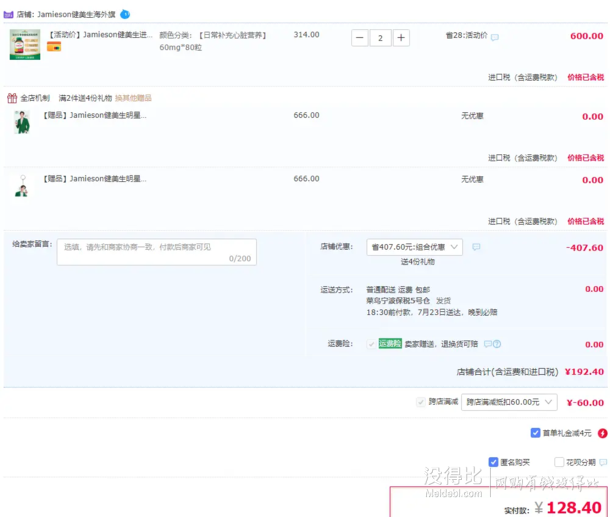
Task: Toggle the 运费险 checkbox
Action: point(371,344)
